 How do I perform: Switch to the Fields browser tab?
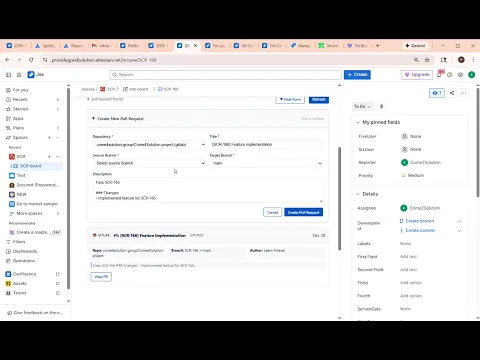click(x=129, y=46)
